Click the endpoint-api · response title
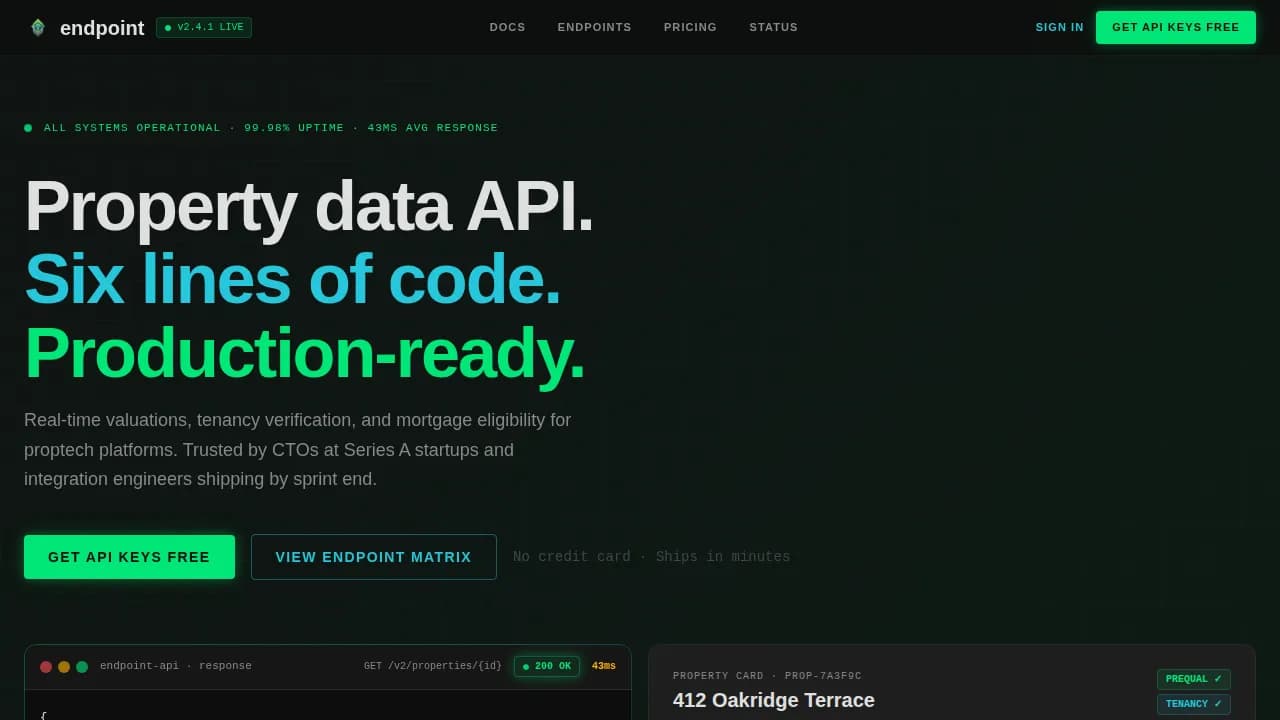Viewport: 1280px width, 720px height. tap(176, 666)
